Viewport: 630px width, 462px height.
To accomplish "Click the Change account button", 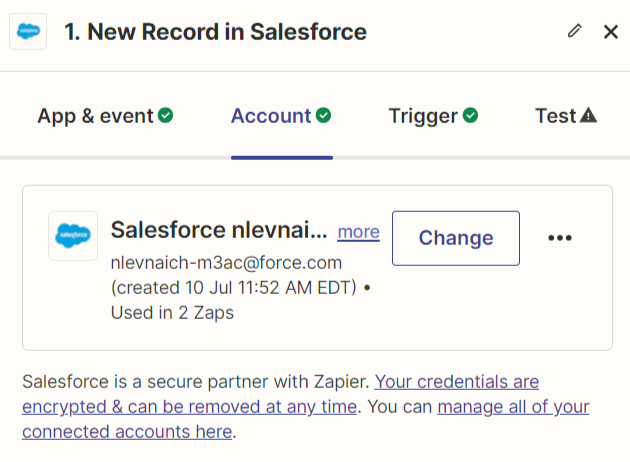I will coord(456,238).
